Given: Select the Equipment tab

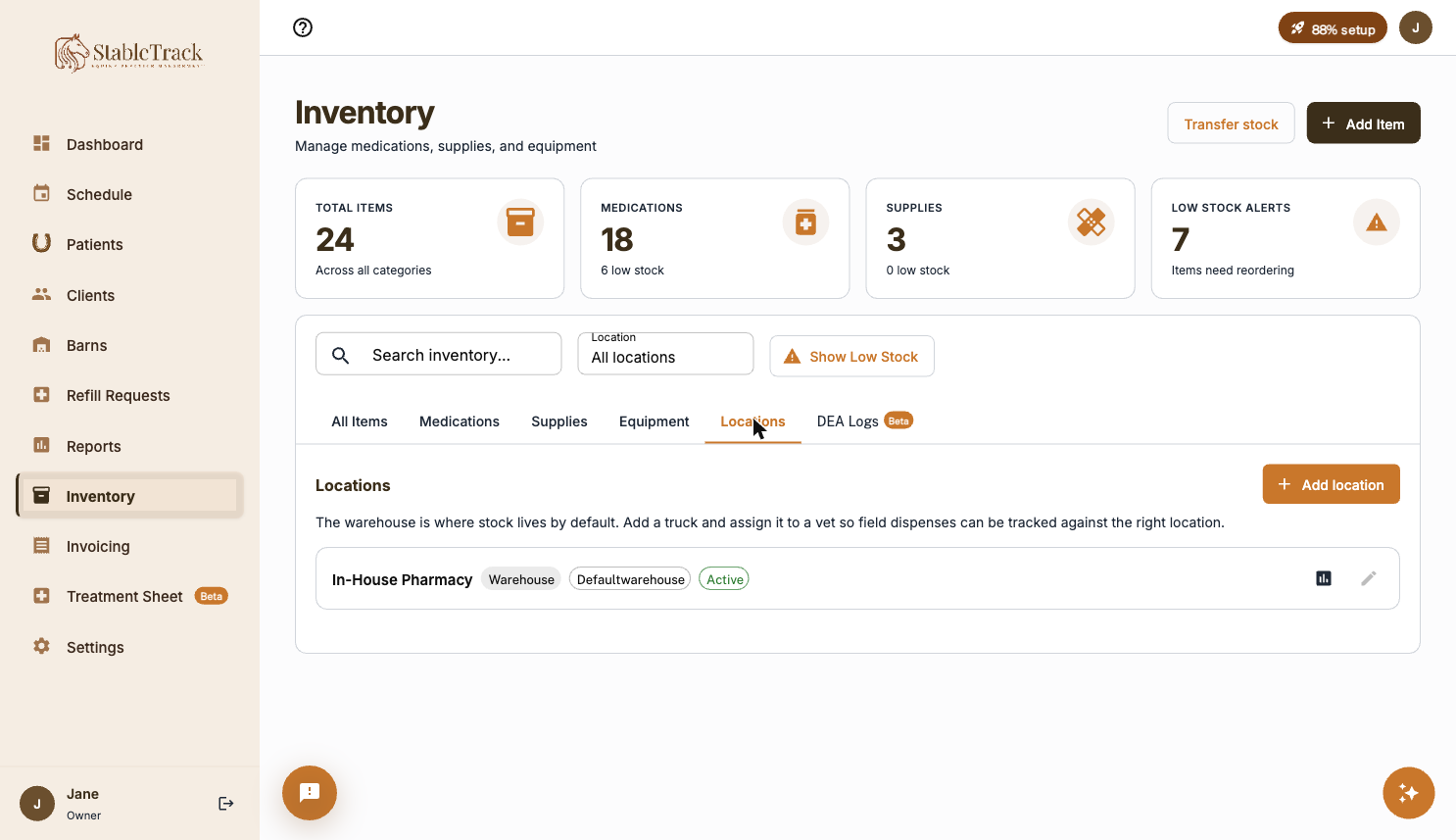Looking at the screenshot, I should [x=654, y=421].
